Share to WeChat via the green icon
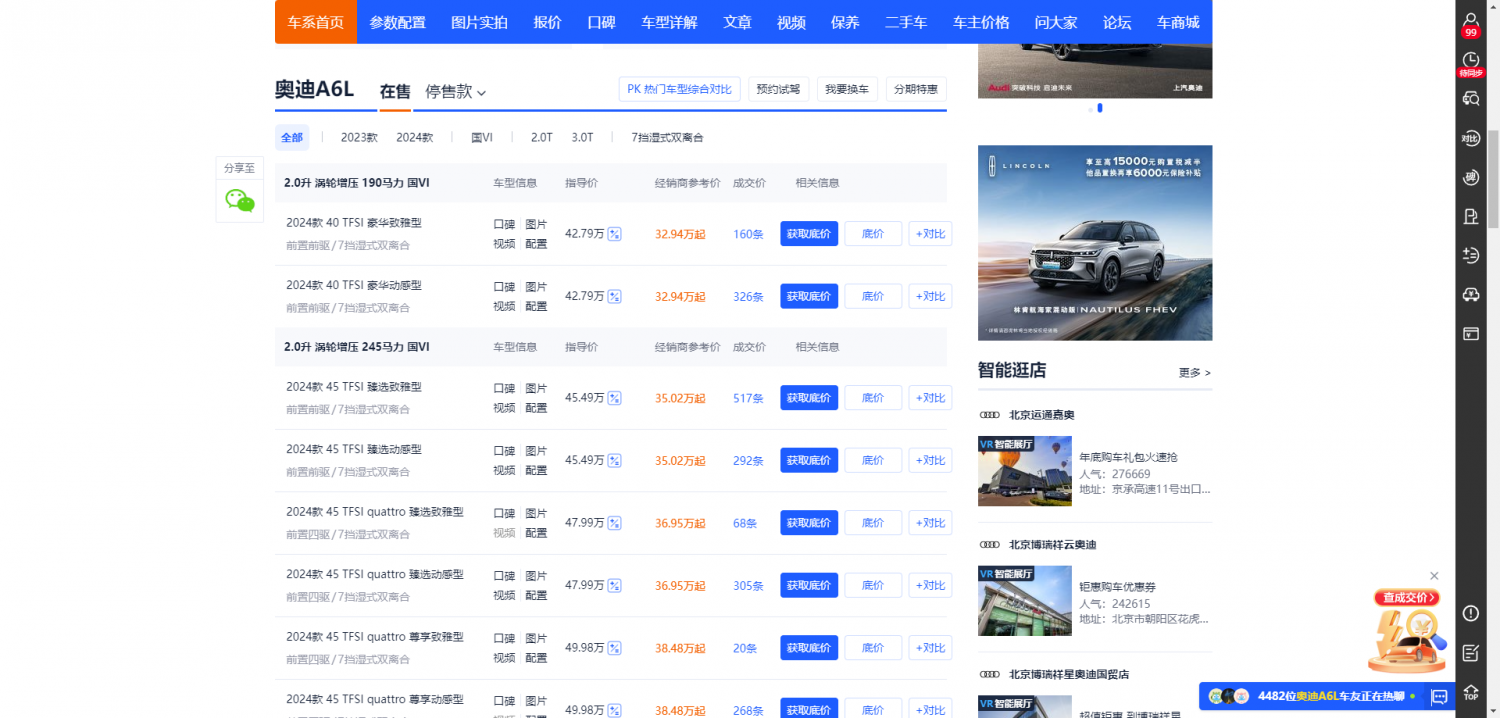This screenshot has height=718, width=1500. (240, 201)
